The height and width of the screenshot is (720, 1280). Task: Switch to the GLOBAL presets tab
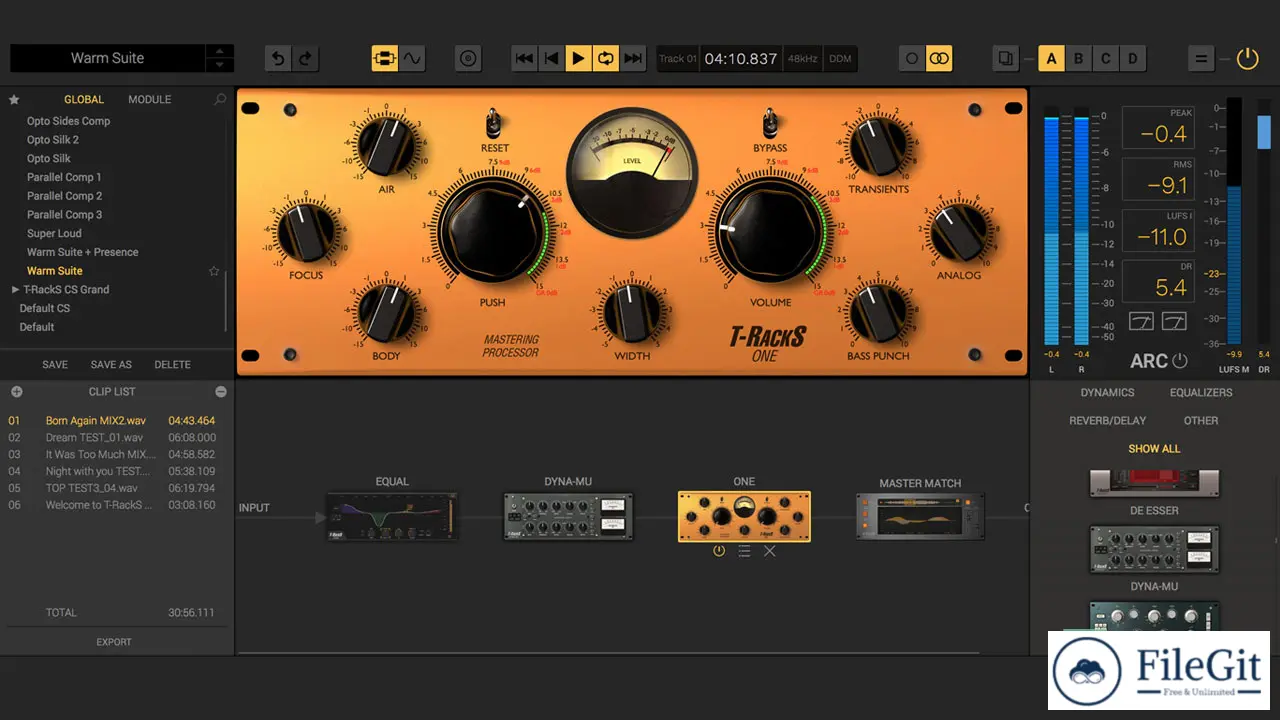coord(84,100)
